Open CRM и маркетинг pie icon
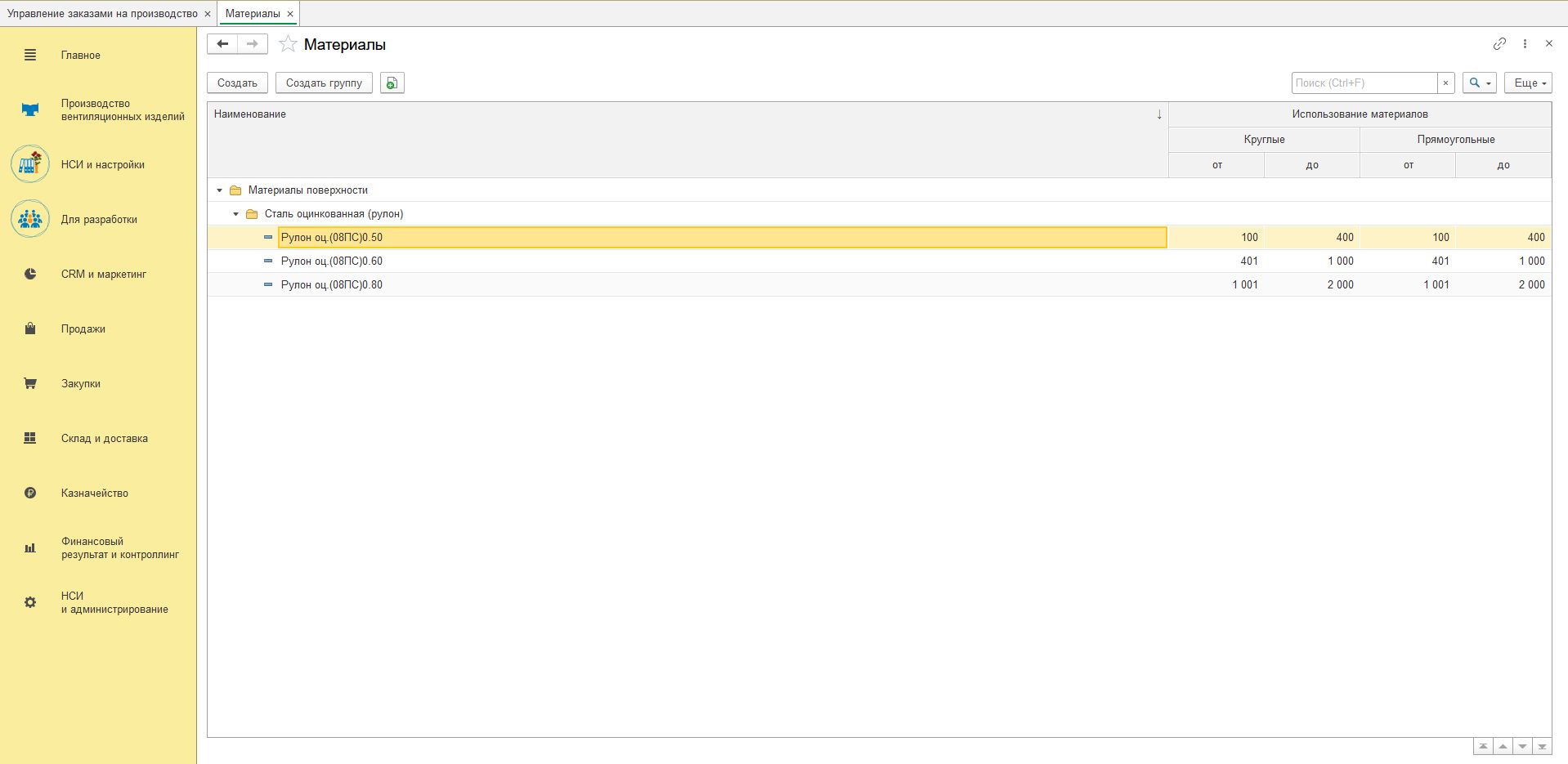This screenshot has width=1568, height=764. click(x=30, y=274)
